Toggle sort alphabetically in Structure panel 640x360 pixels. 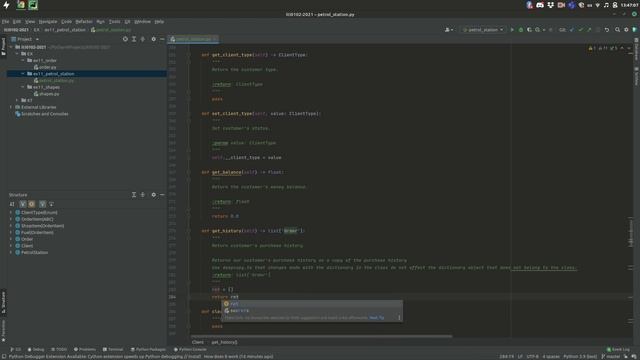[12, 204]
